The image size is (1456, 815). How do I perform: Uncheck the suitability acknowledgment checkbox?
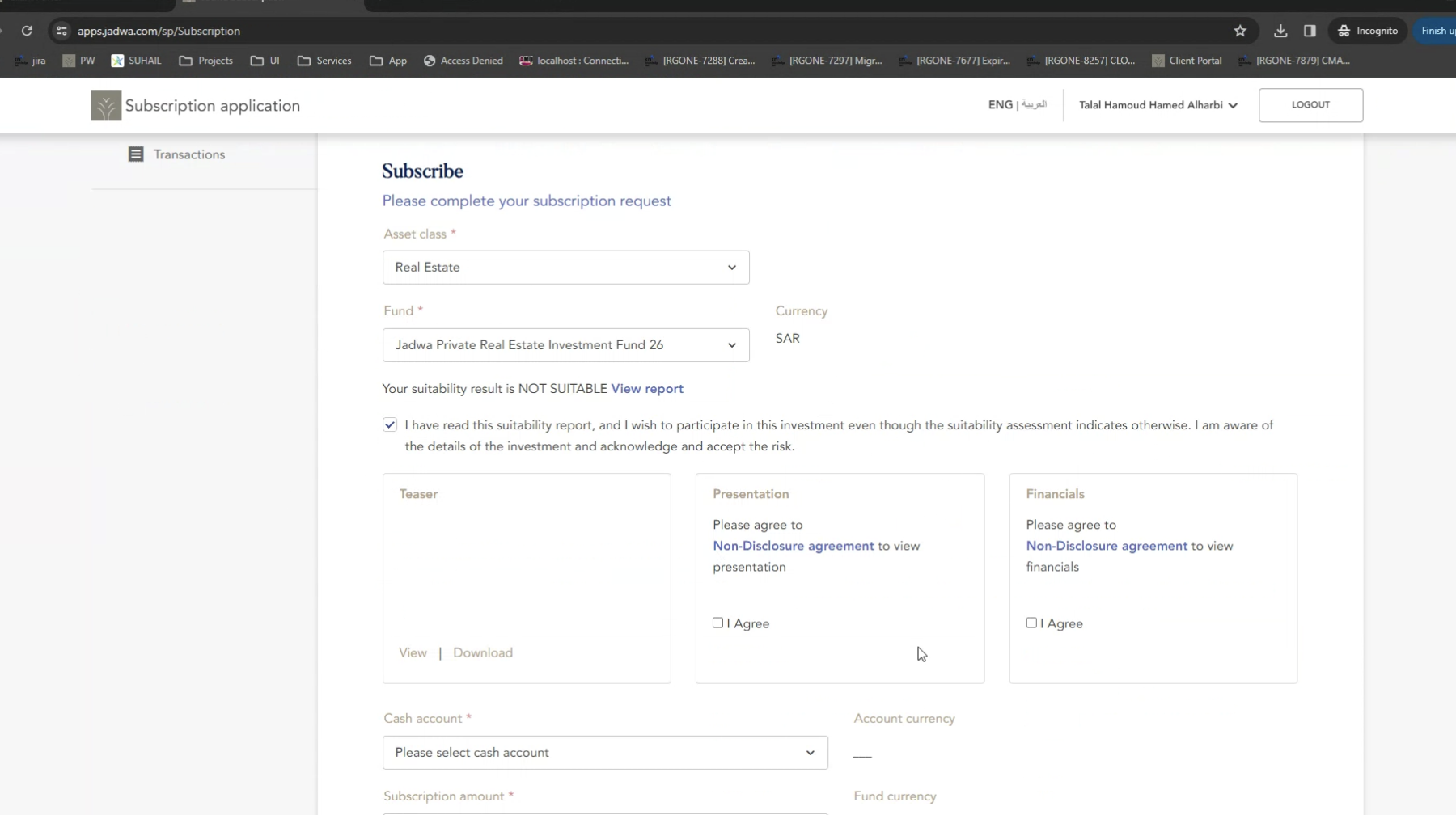point(390,424)
